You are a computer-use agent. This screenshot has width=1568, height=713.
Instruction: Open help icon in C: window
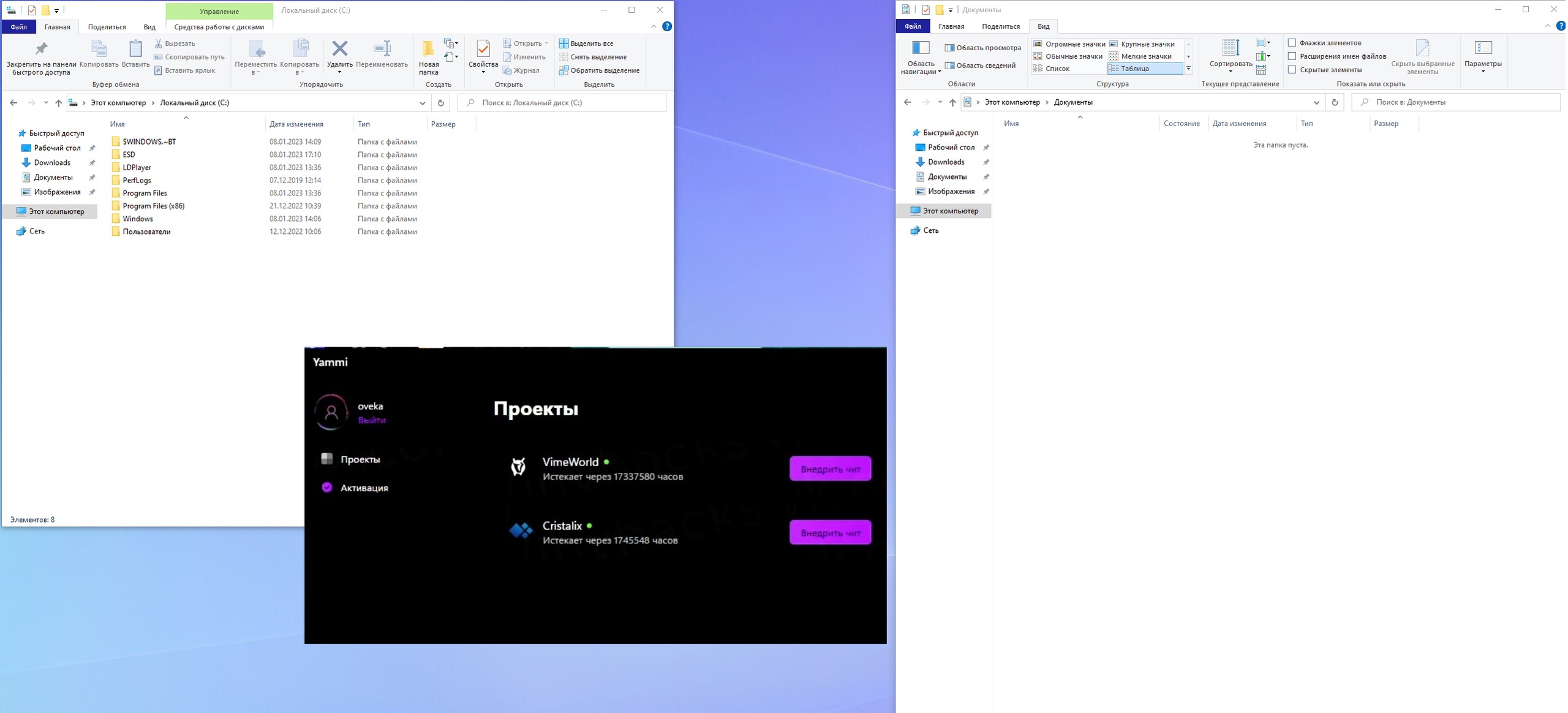point(667,26)
